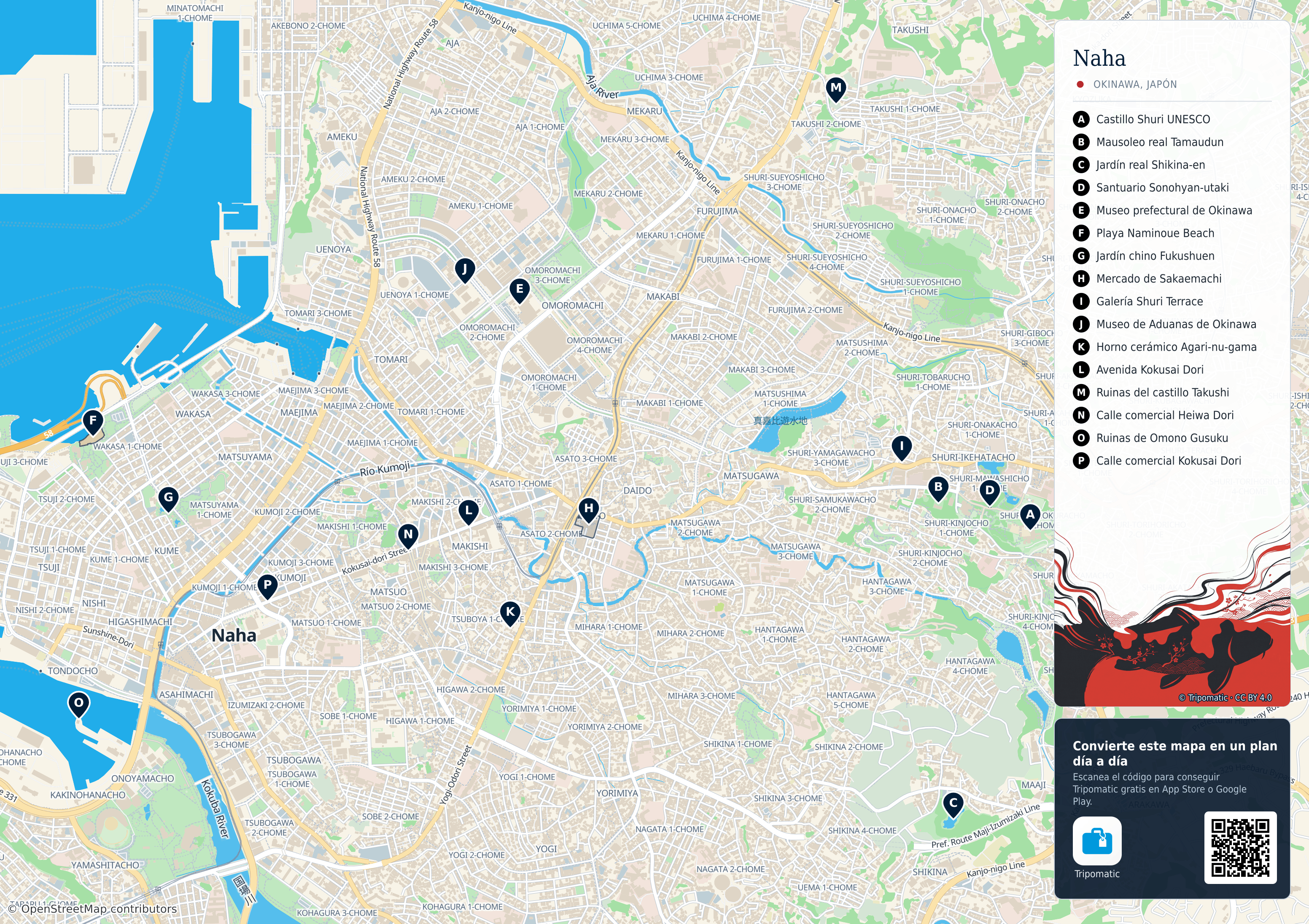Click the 'Naha' title in the legend panel
This screenshot has width=1309, height=924.
(x=1099, y=58)
